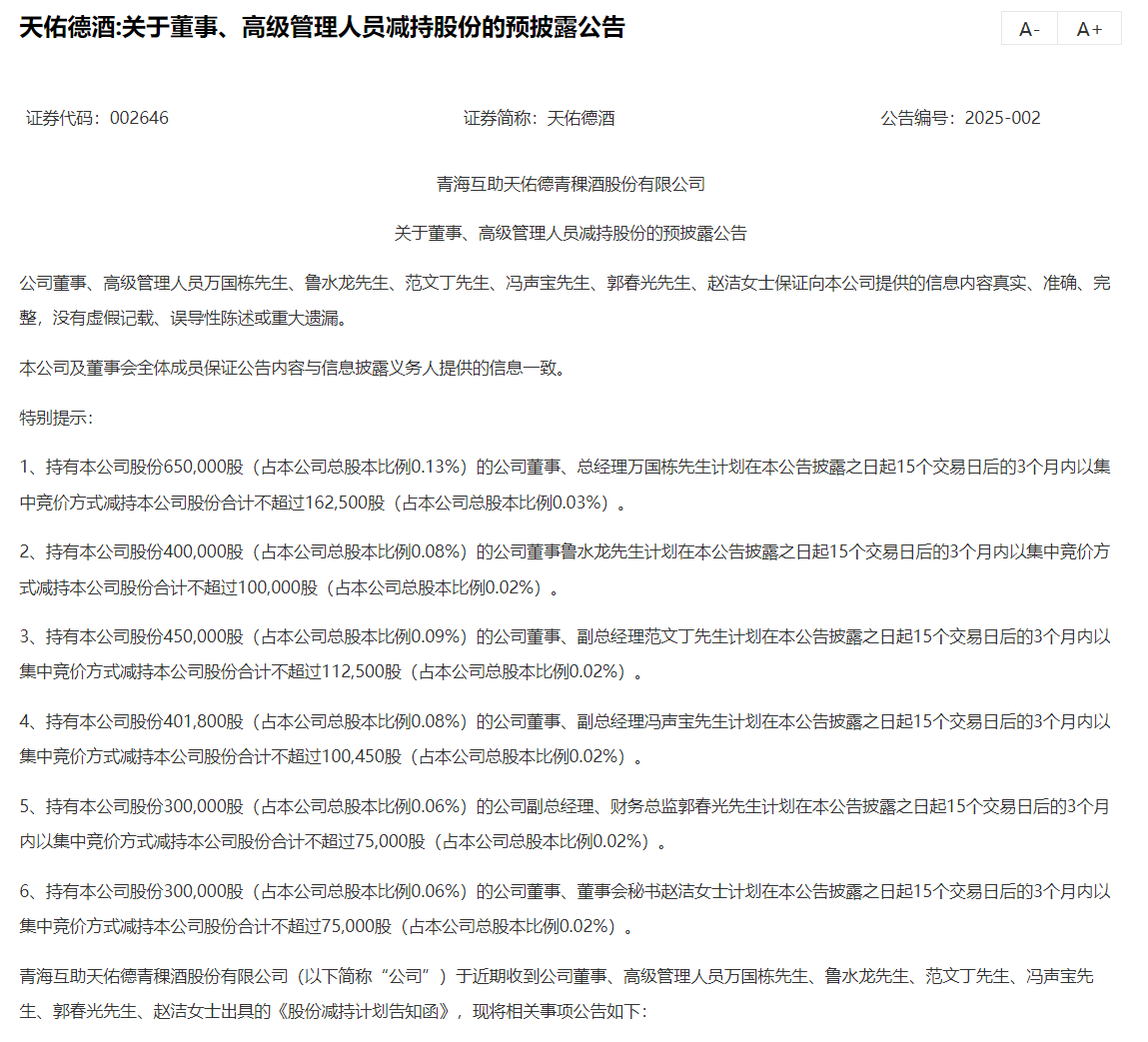Click the A- font shrink icon

[x=1028, y=28]
